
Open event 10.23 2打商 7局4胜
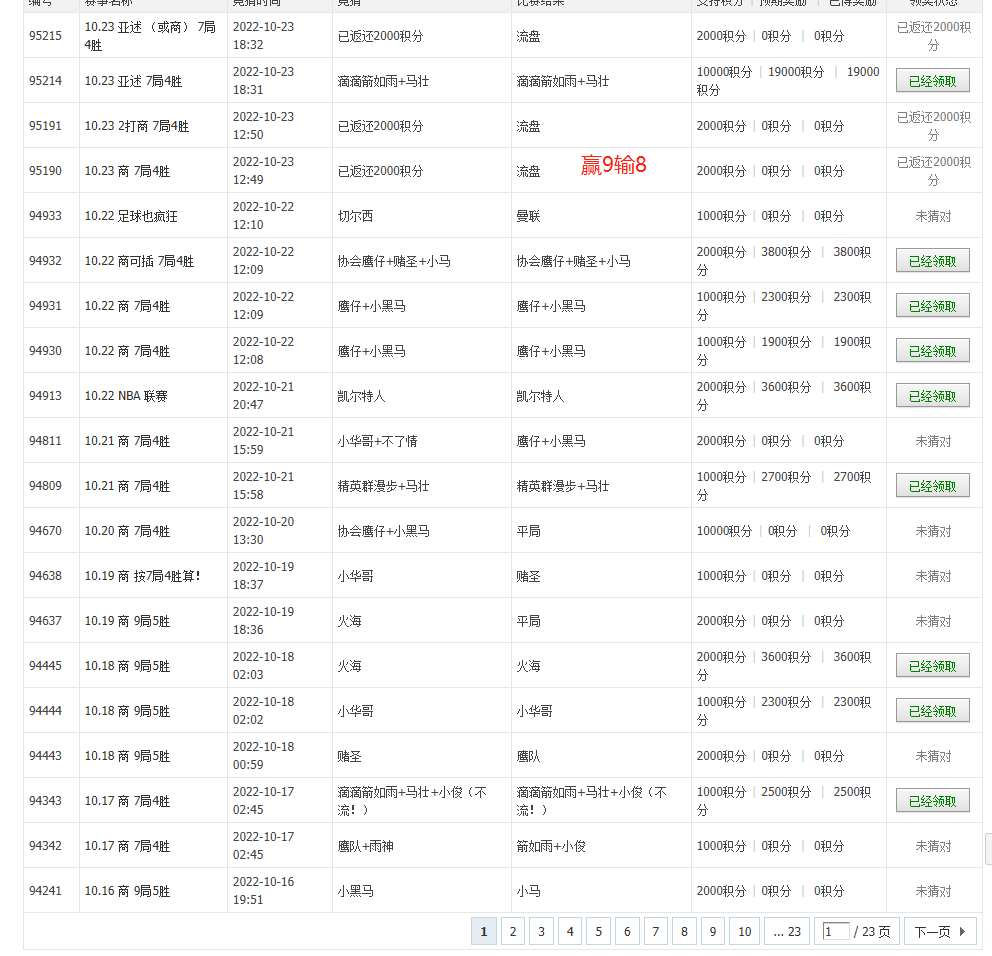click(x=137, y=126)
